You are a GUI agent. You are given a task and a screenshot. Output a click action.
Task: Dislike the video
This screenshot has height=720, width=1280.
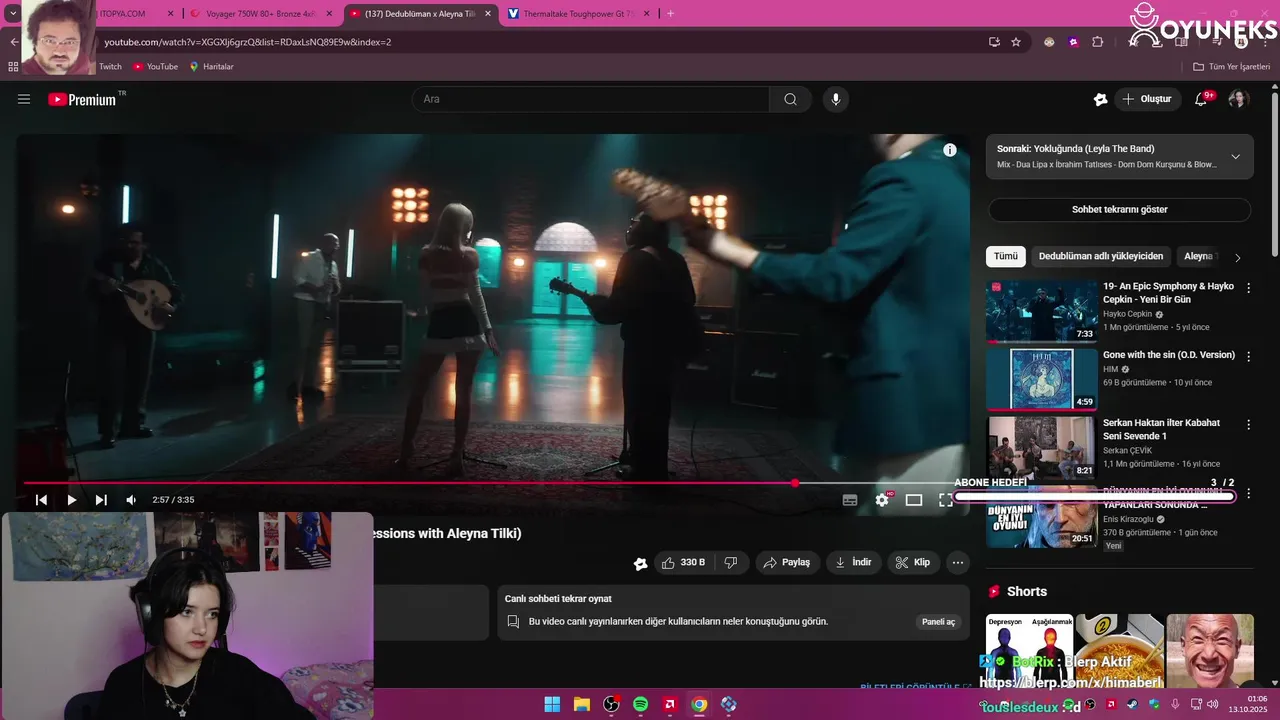click(731, 563)
